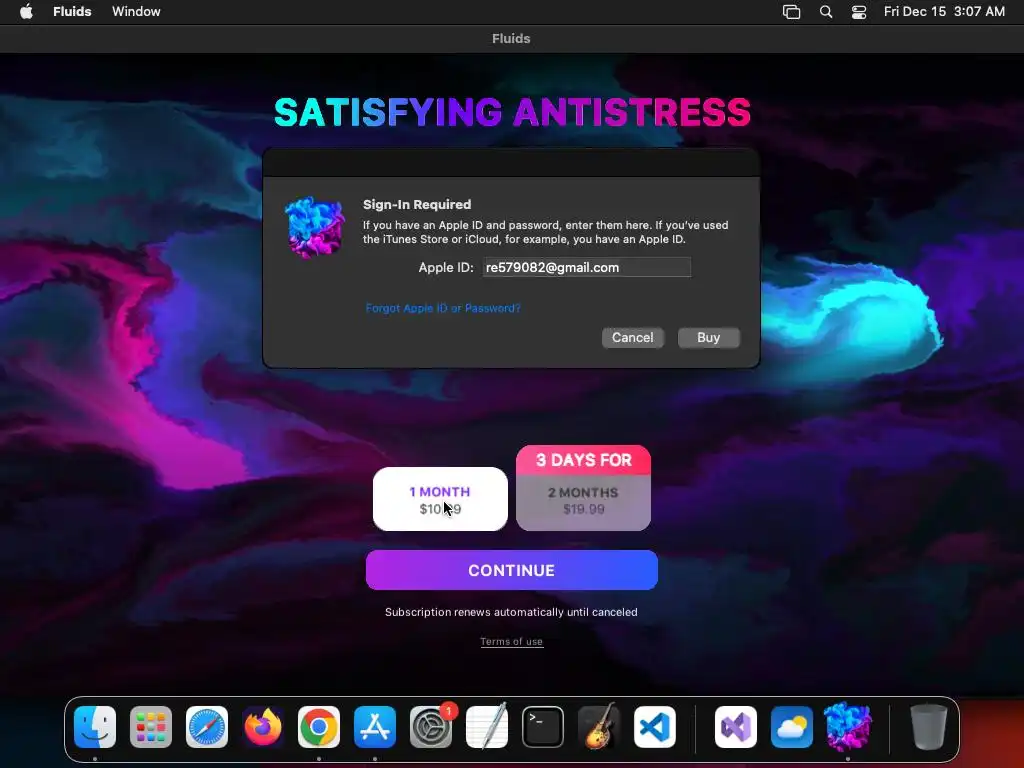The width and height of the screenshot is (1024, 768).
Task: Open the Trash from the Dock
Action: [928, 727]
